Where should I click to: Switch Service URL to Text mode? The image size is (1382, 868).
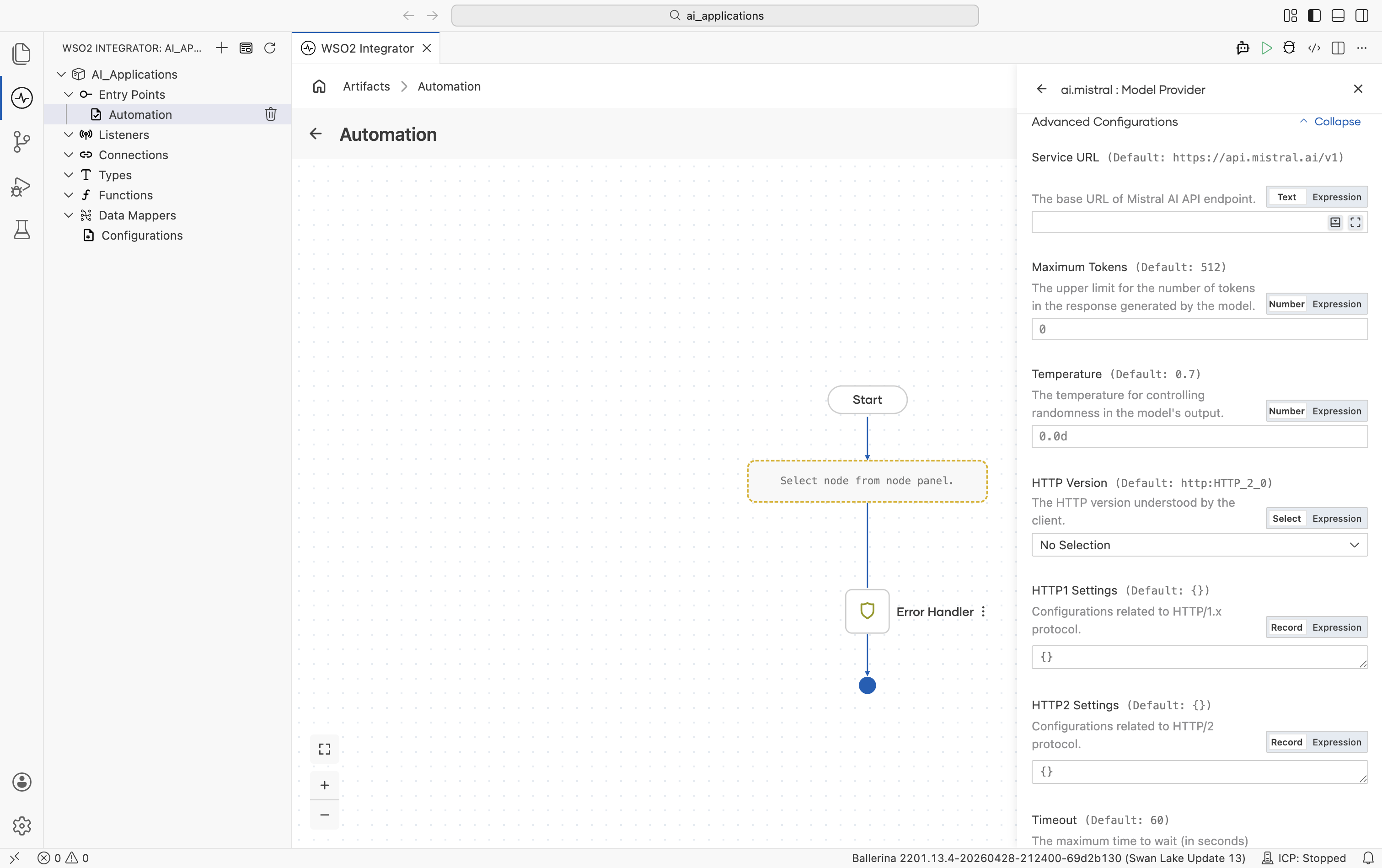pos(1286,197)
